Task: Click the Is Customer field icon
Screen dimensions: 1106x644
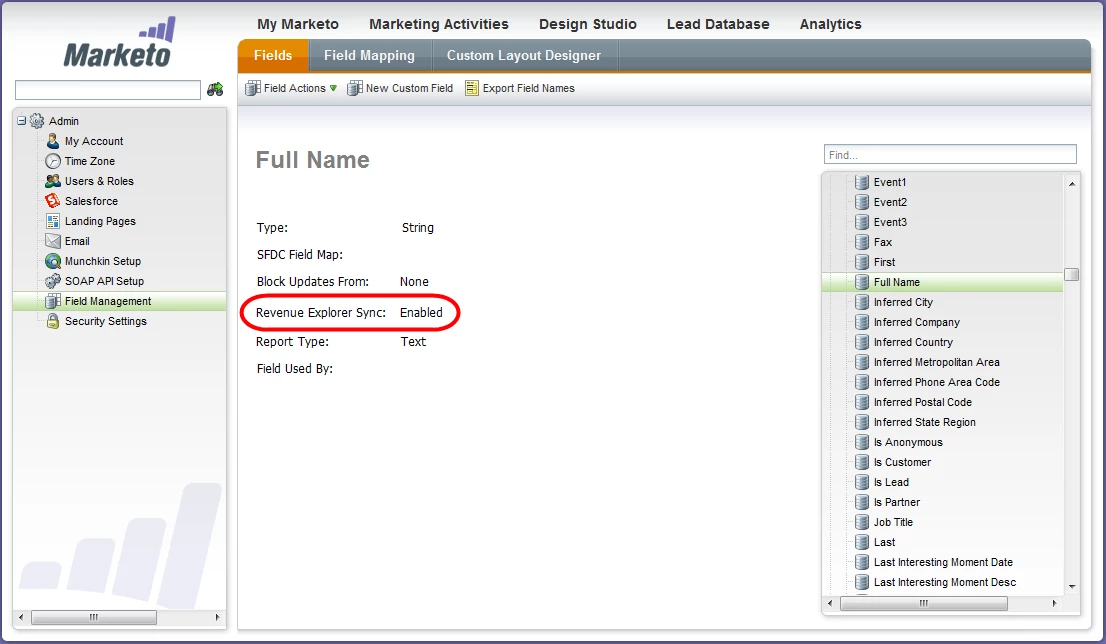Action: [861, 462]
